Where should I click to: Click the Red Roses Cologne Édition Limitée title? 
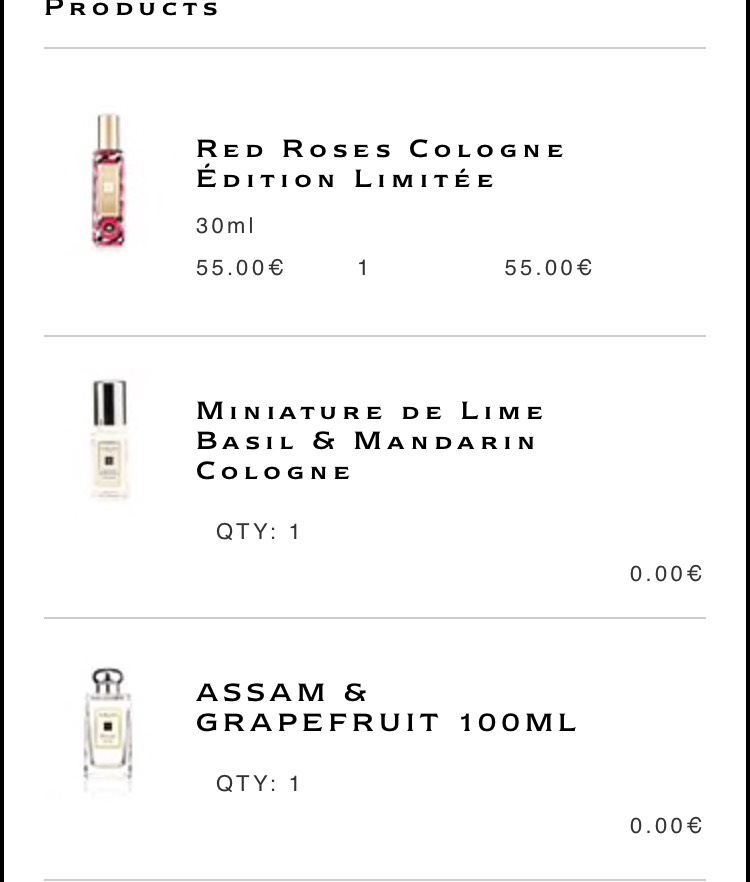tap(380, 164)
